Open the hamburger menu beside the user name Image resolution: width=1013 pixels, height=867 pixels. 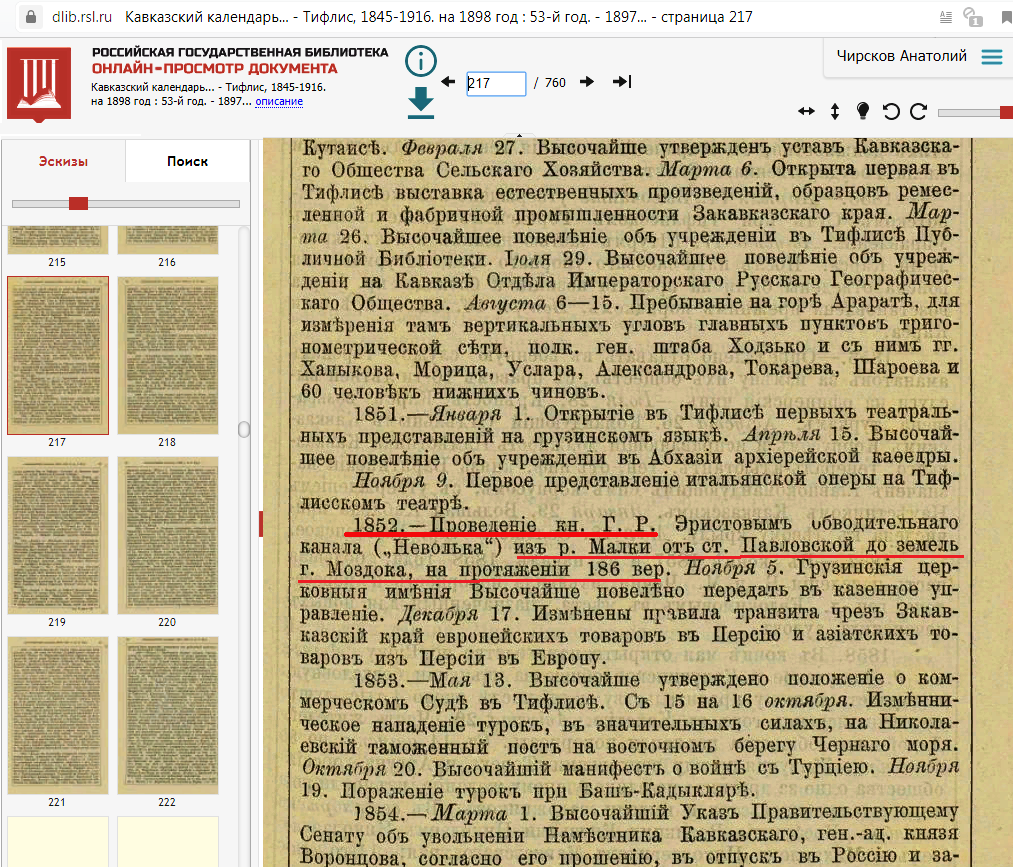[992, 57]
